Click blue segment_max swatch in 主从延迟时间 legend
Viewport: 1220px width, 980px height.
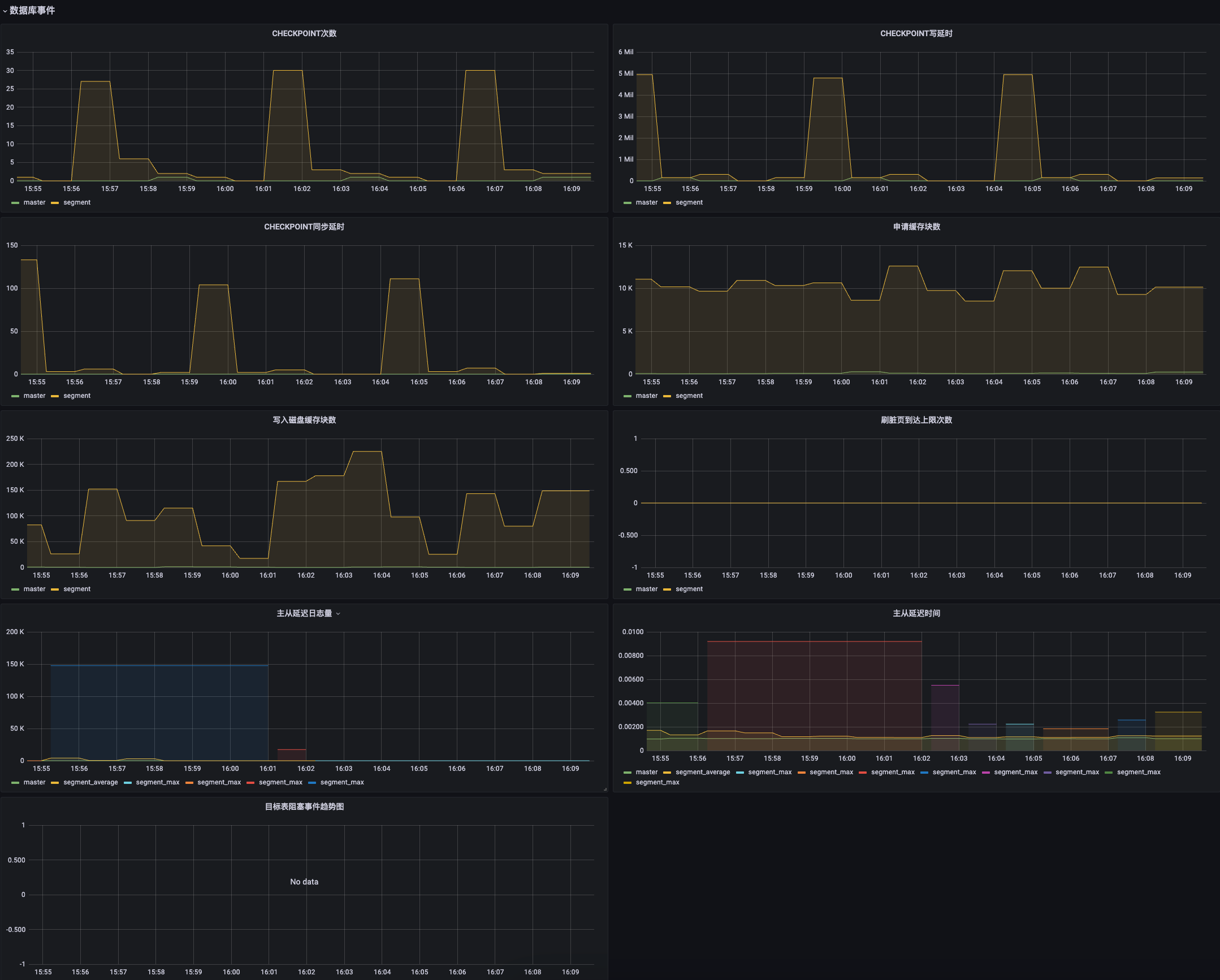tap(924, 773)
